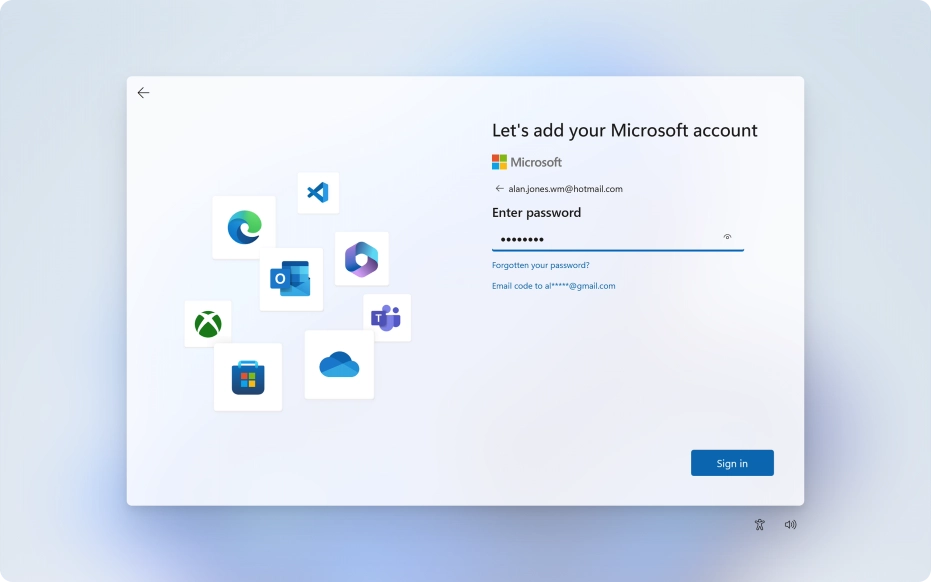Select the Xbox icon
Screen dimensions: 931x582
[206, 323]
